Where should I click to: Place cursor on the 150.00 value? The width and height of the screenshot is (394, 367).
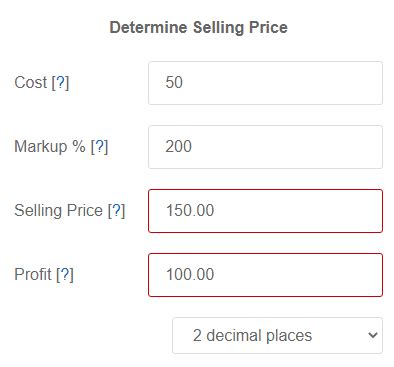click(x=190, y=210)
